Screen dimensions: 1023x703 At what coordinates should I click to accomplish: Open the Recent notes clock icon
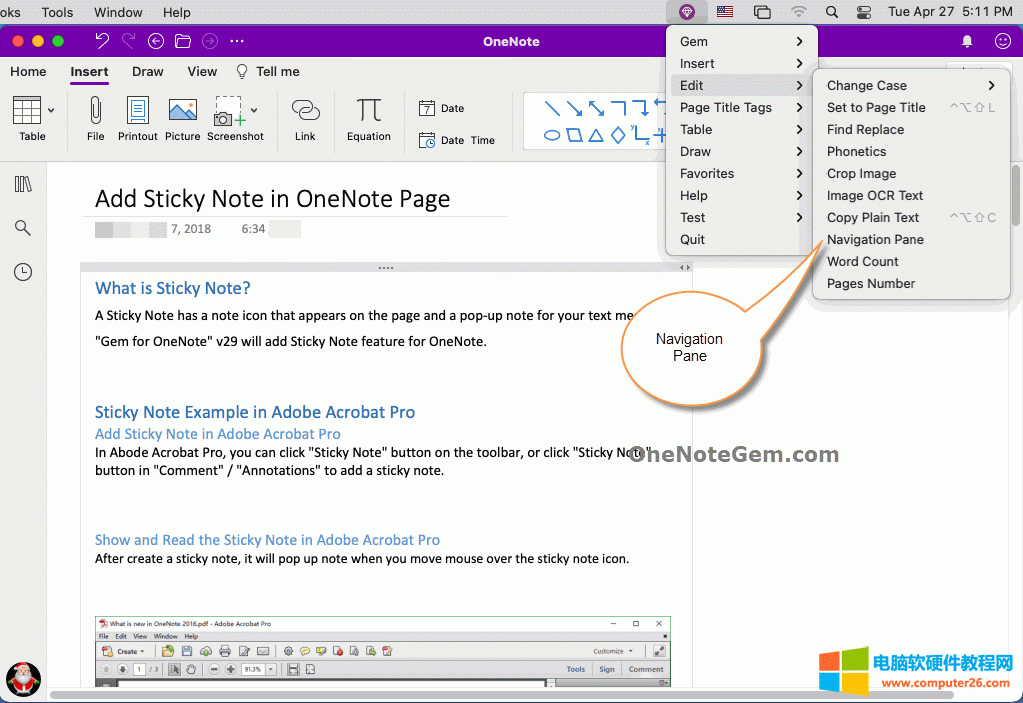[23, 272]
